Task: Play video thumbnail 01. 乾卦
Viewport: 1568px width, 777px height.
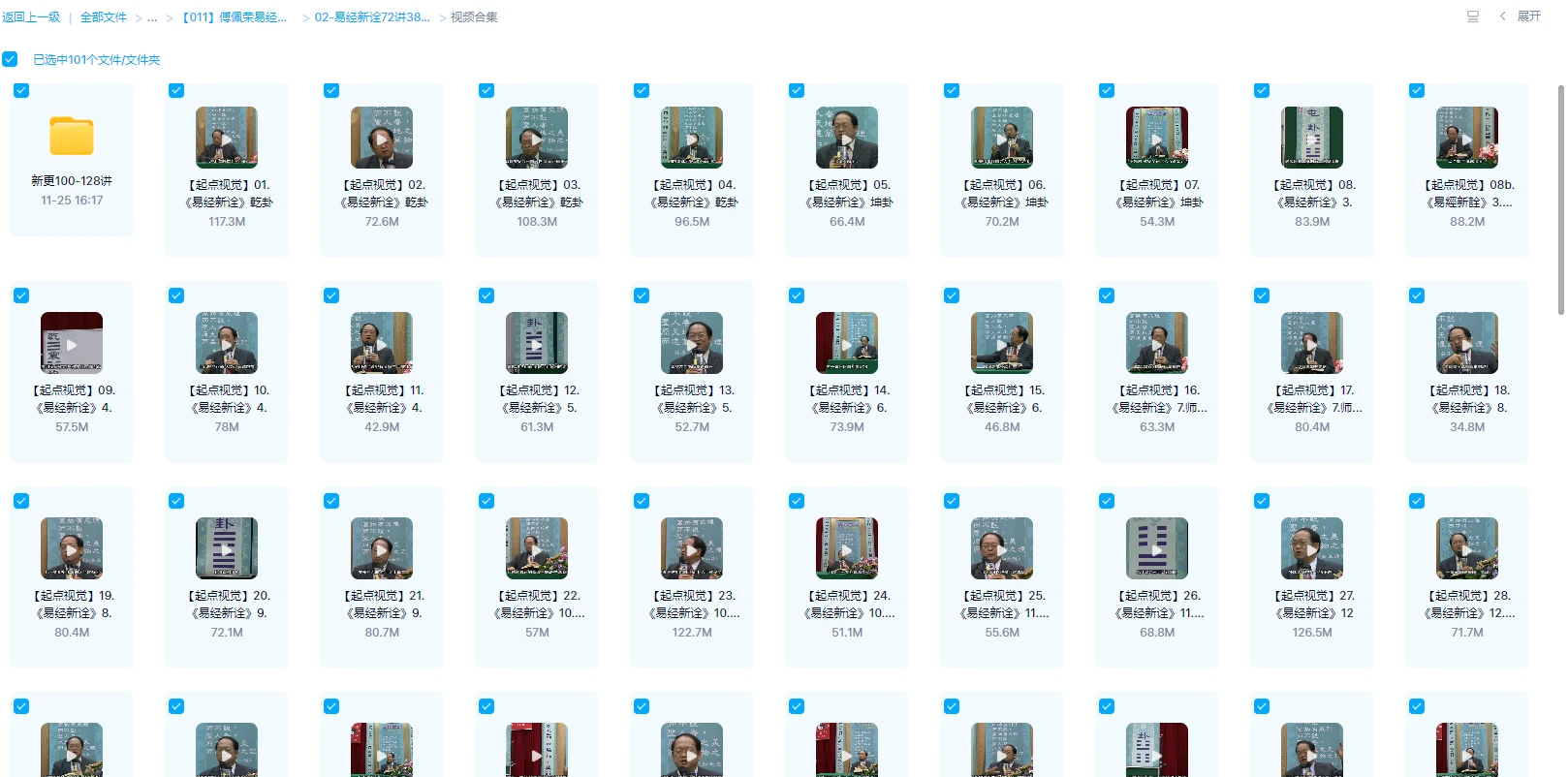Action: point(227,138)
